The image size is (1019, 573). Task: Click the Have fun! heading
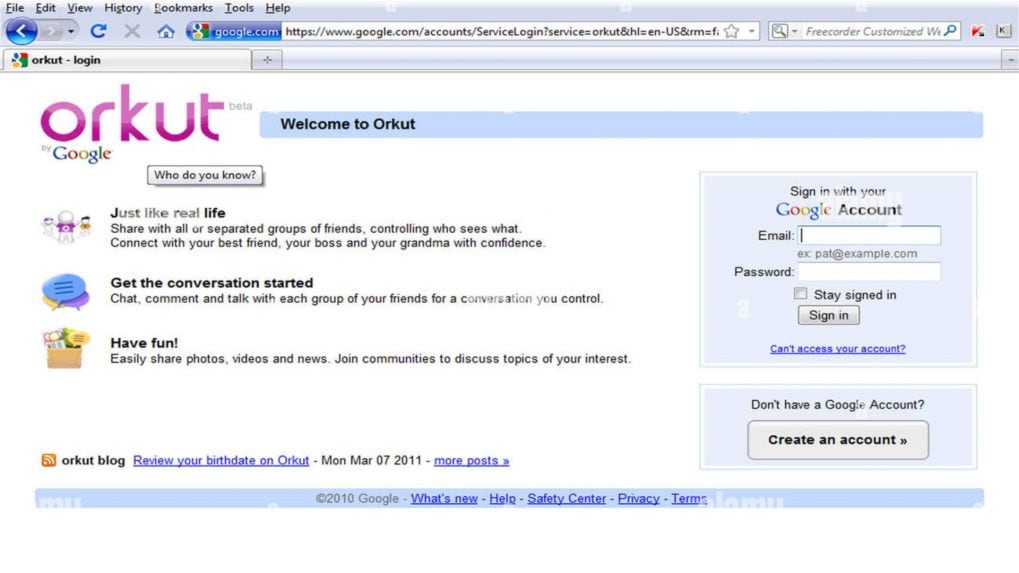144,342
